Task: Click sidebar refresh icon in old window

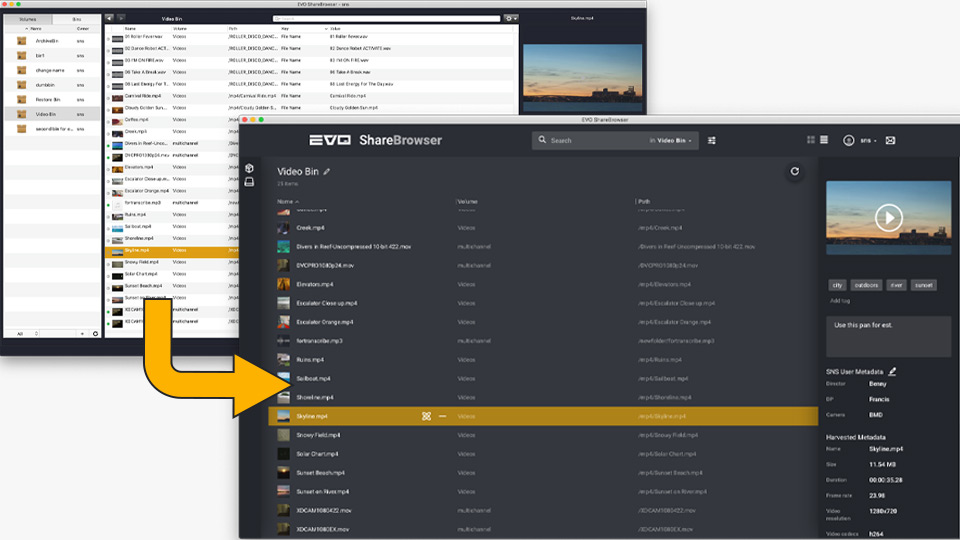Action: [x=96, y=334]
